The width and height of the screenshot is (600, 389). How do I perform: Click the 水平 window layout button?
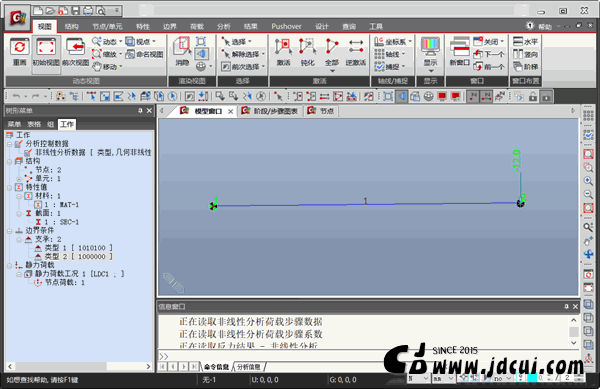click(x=526, y=41)
